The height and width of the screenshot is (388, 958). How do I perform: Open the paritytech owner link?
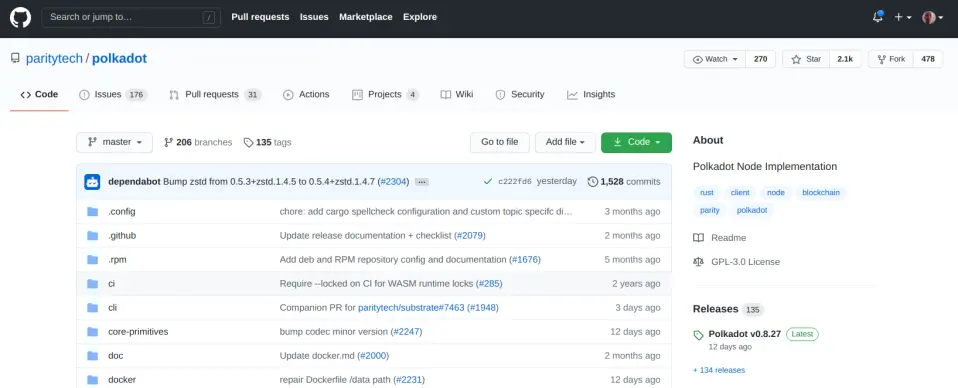click(x=54, y=59)
